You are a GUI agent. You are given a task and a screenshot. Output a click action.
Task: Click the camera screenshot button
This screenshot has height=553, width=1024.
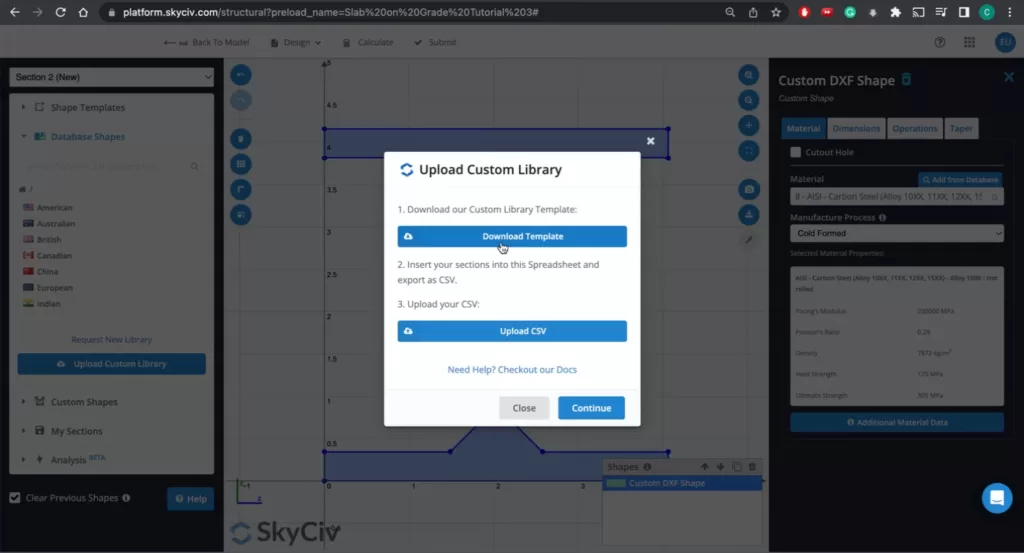pos(749,189)
